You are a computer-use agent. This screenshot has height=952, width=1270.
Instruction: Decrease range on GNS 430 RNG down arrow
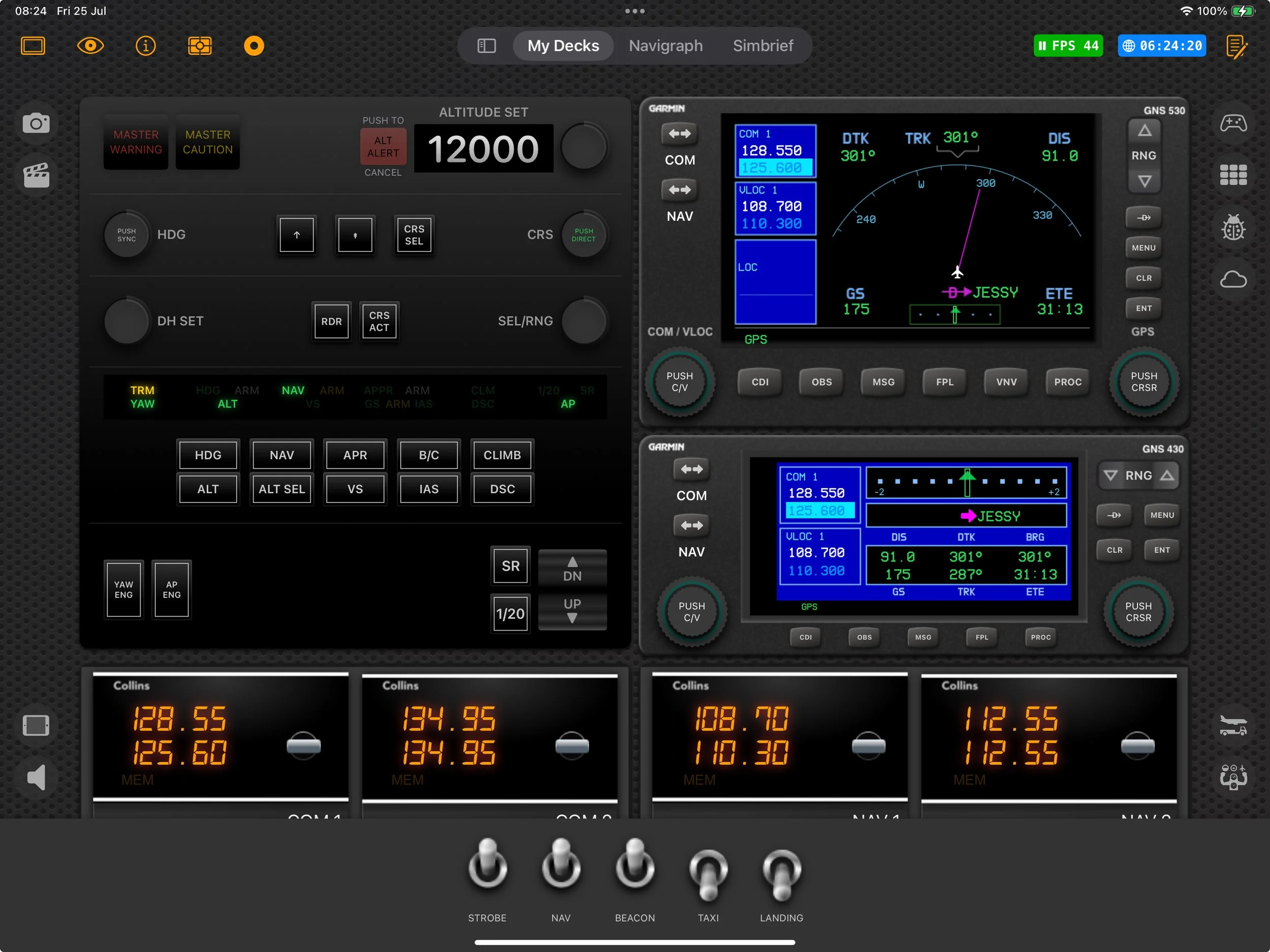pos(1111,475)
